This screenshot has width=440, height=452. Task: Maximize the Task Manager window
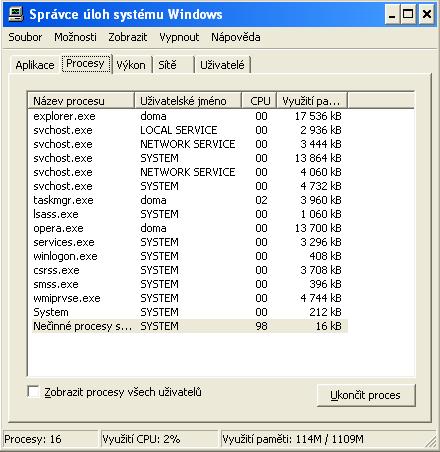pos(408,14)
